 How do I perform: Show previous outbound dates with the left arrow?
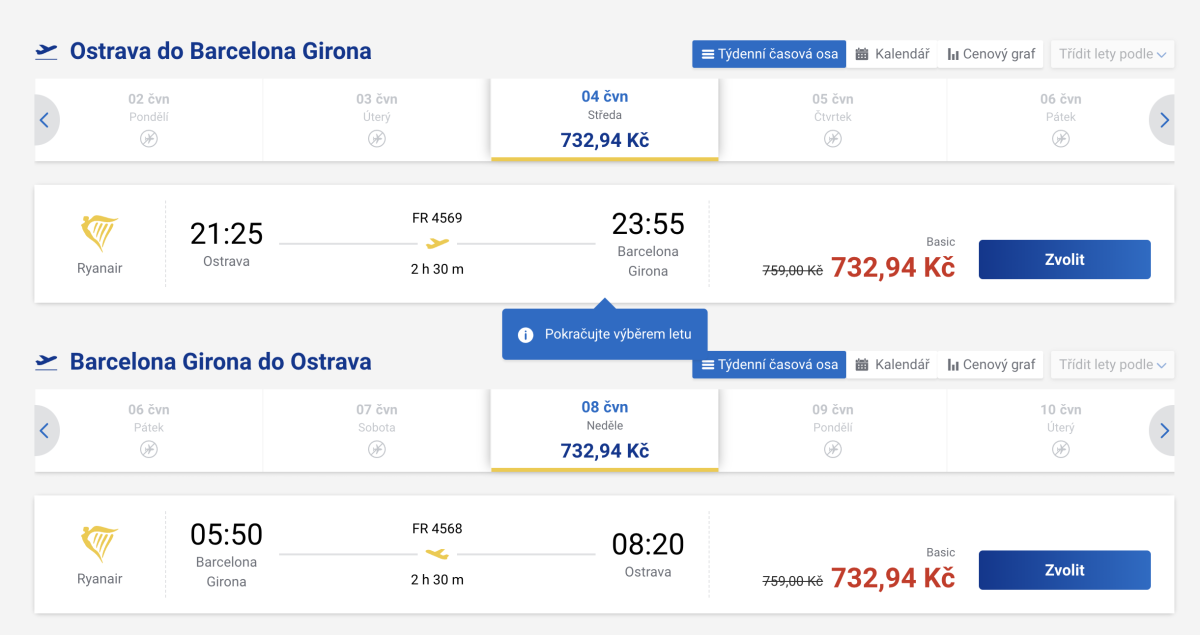(45, 120)
